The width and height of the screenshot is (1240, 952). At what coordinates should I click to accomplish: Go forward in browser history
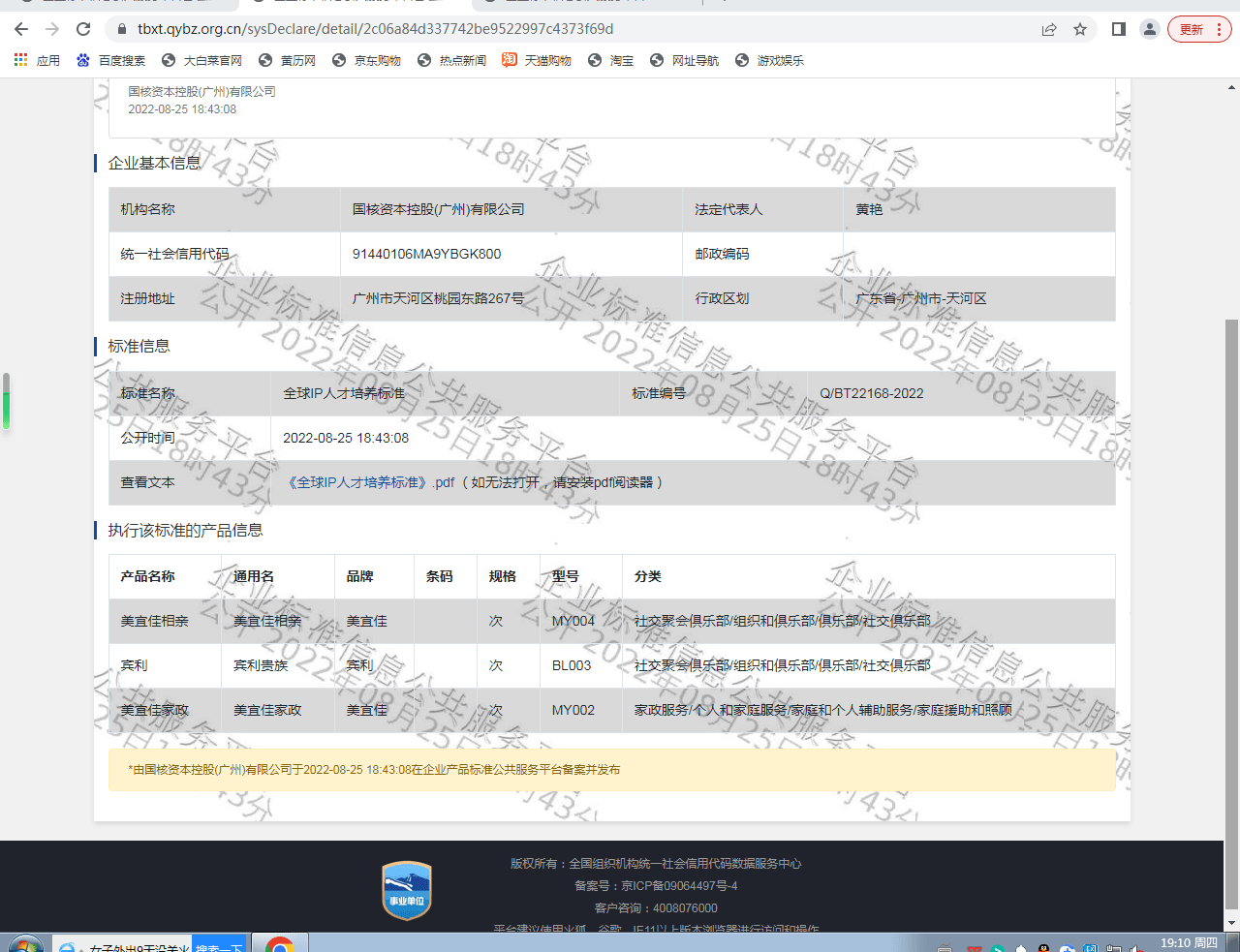point(52,29)
